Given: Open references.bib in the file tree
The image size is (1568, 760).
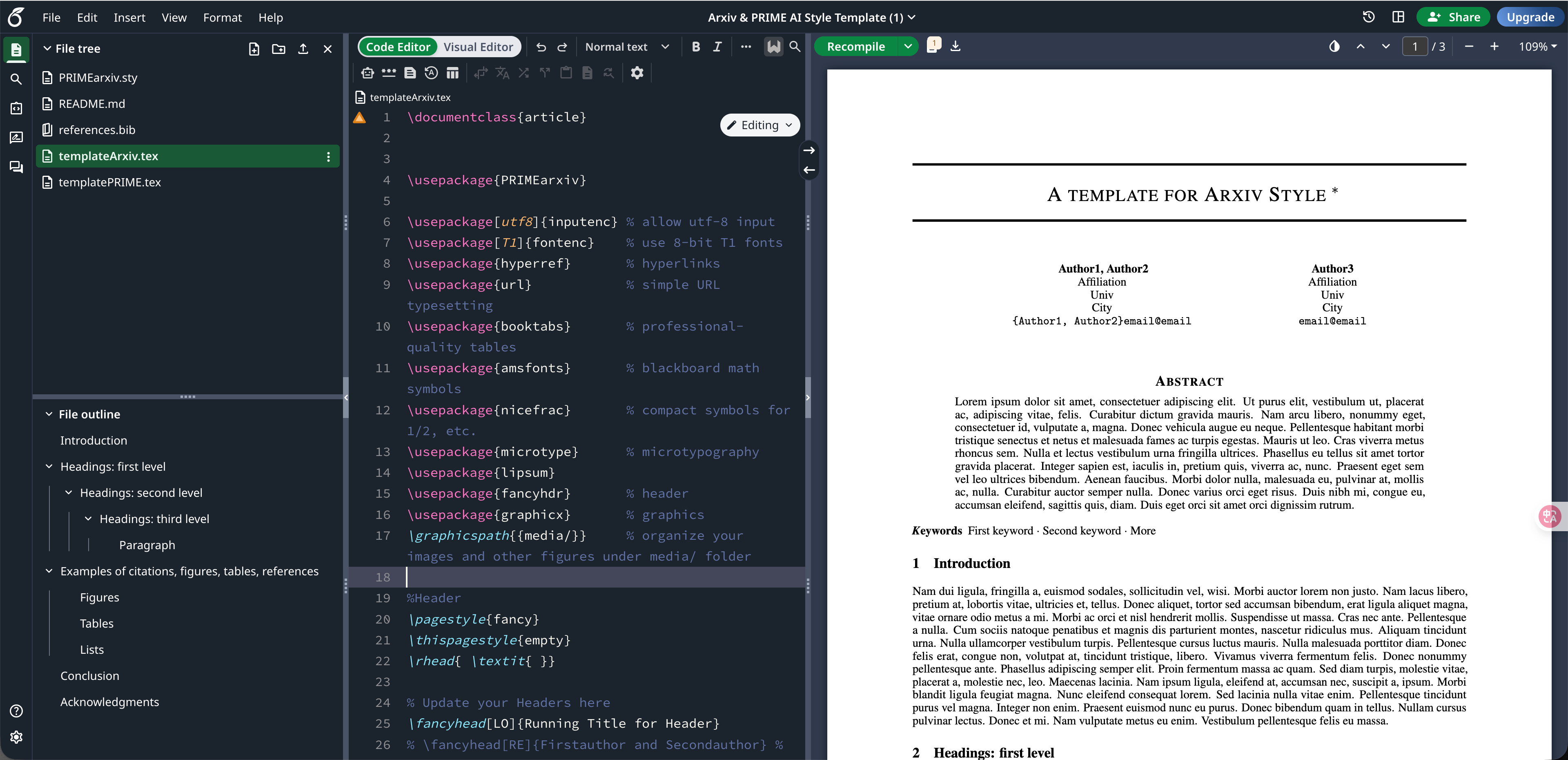Looking at the screenshot, I should tap(97, 130).
